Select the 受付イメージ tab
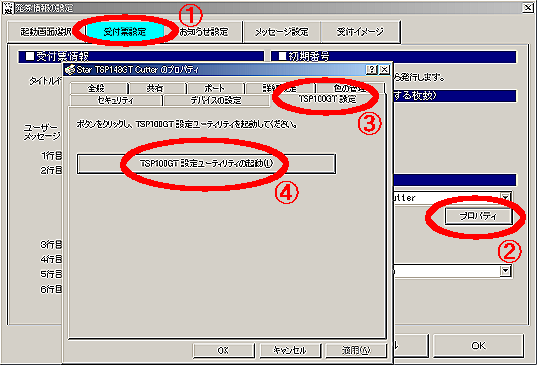The height and width of the screenshot is (365, 537). (x=360, y=32)
